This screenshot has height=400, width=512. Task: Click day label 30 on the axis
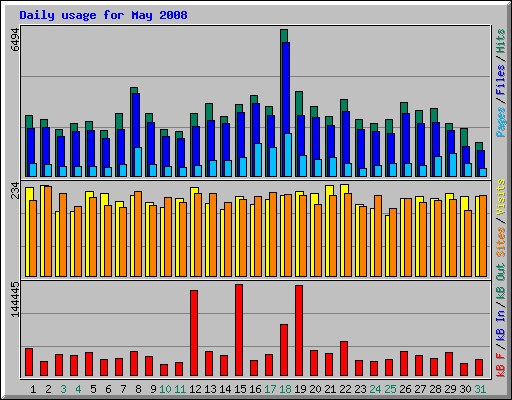click(x=465, y=389)
